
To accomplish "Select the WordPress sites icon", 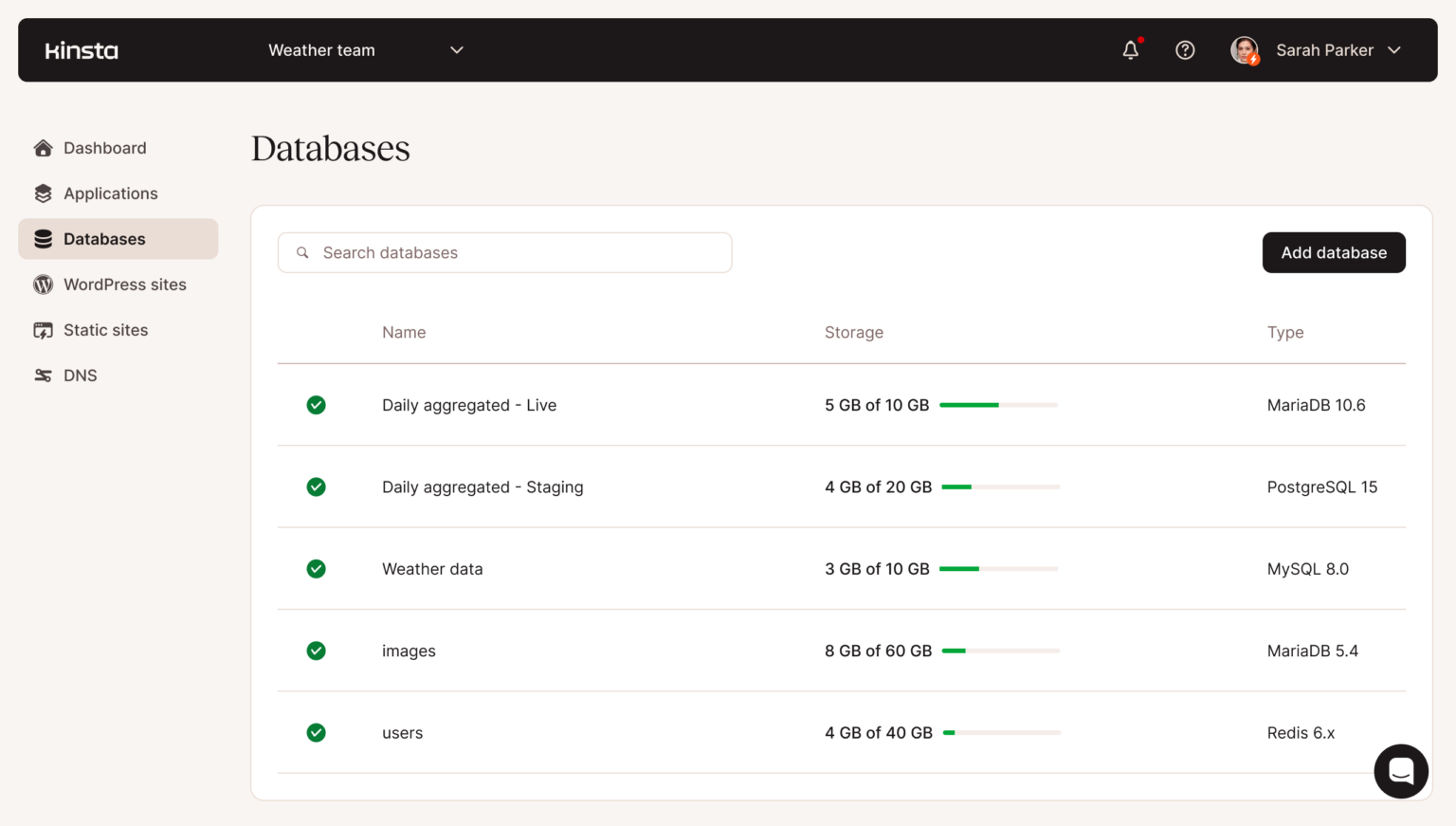I will pos(44,285).
